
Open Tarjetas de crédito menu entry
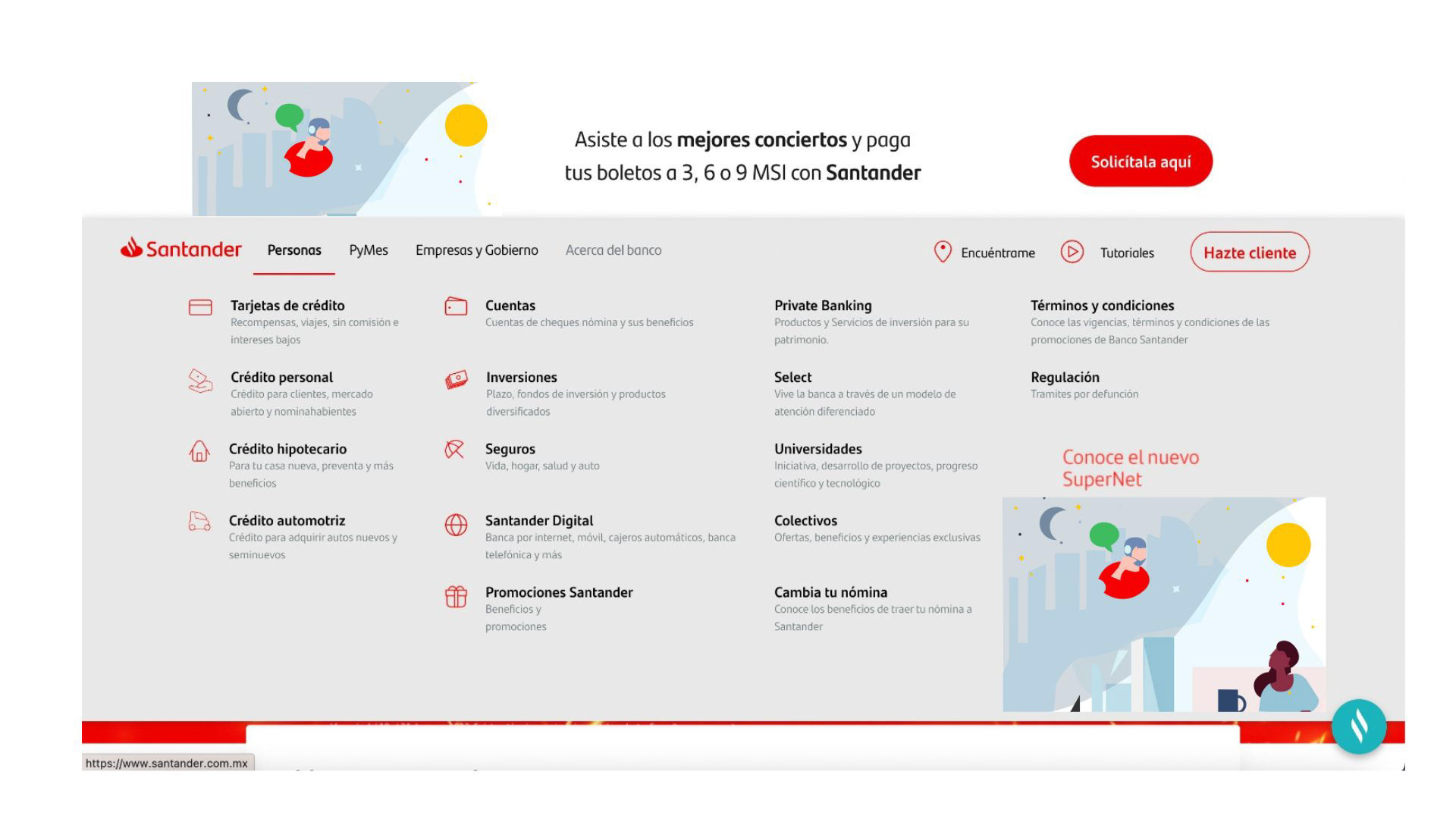(x=287, y=306)
